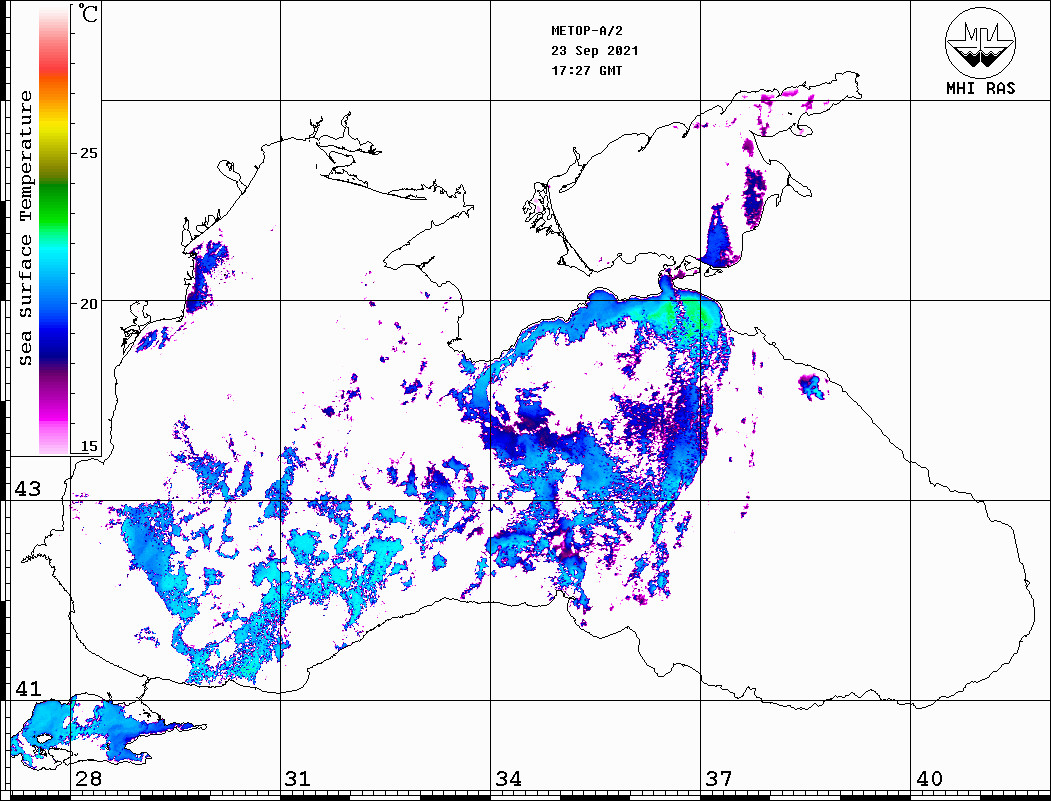Viewport: 1051px width, 801px height.
Task: Click the 'MHI RAS' label text
Action: [980, 88]
